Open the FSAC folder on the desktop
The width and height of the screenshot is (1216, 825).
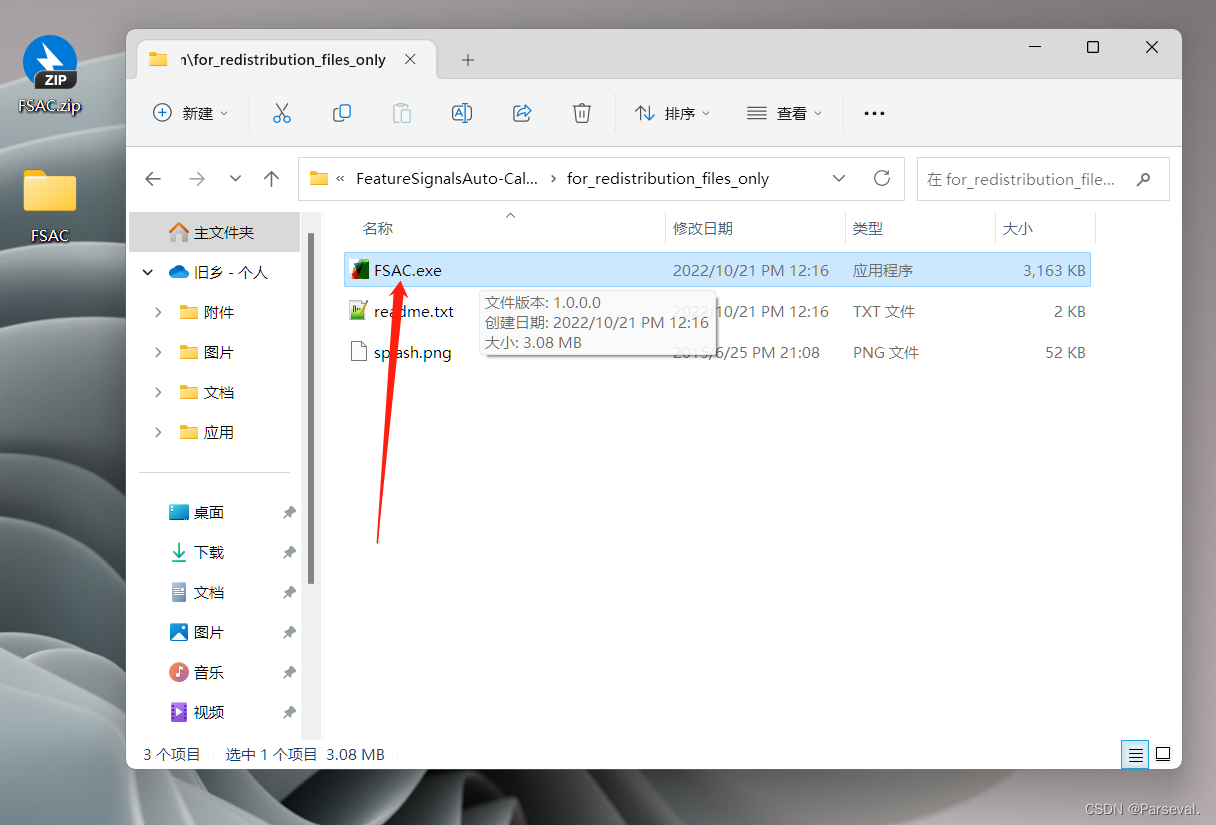pyautogui.click(x=50, y=190)
